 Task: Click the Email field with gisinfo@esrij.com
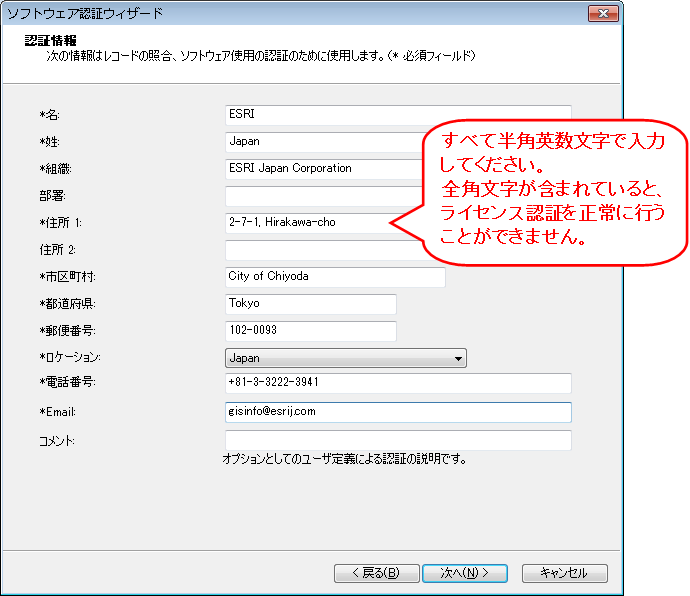click(398, 412)
